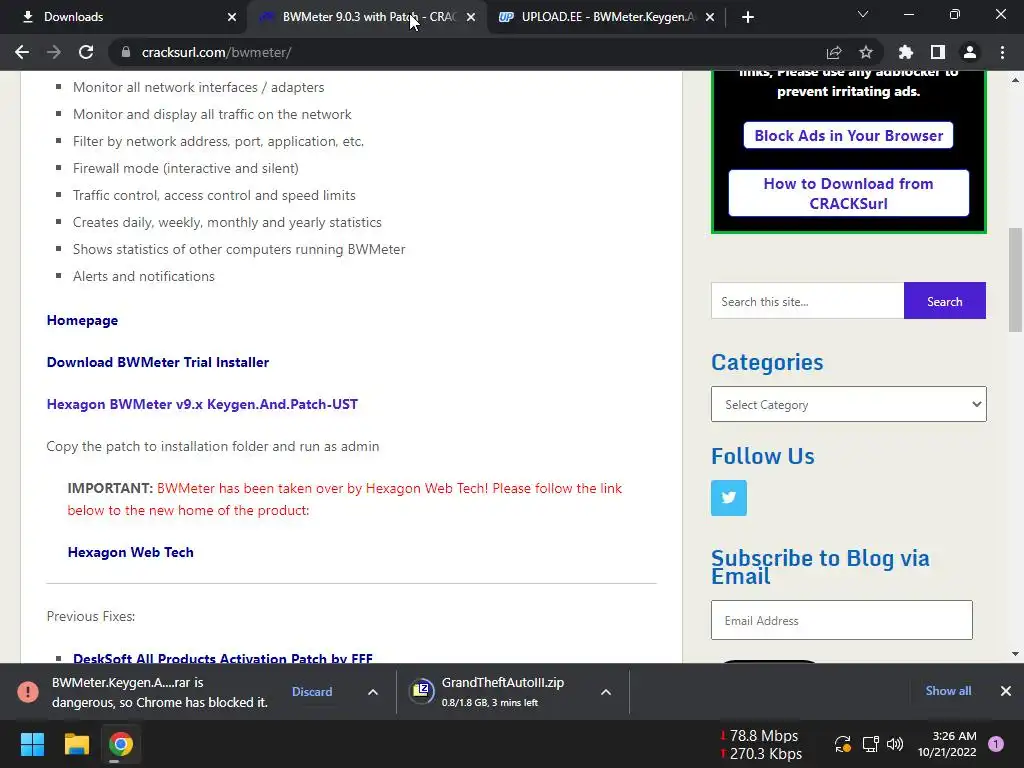
Task: Click the red danger warning icon
Action: point(28,692)
